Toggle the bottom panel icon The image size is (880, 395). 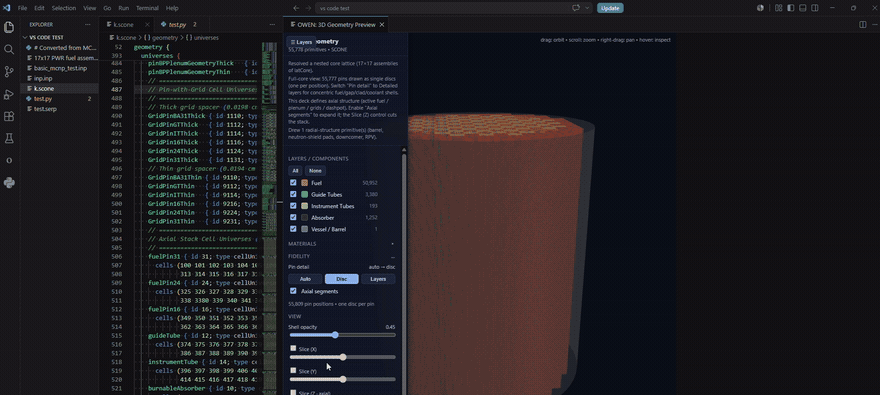pyautogui.click(x=803, y=8)
